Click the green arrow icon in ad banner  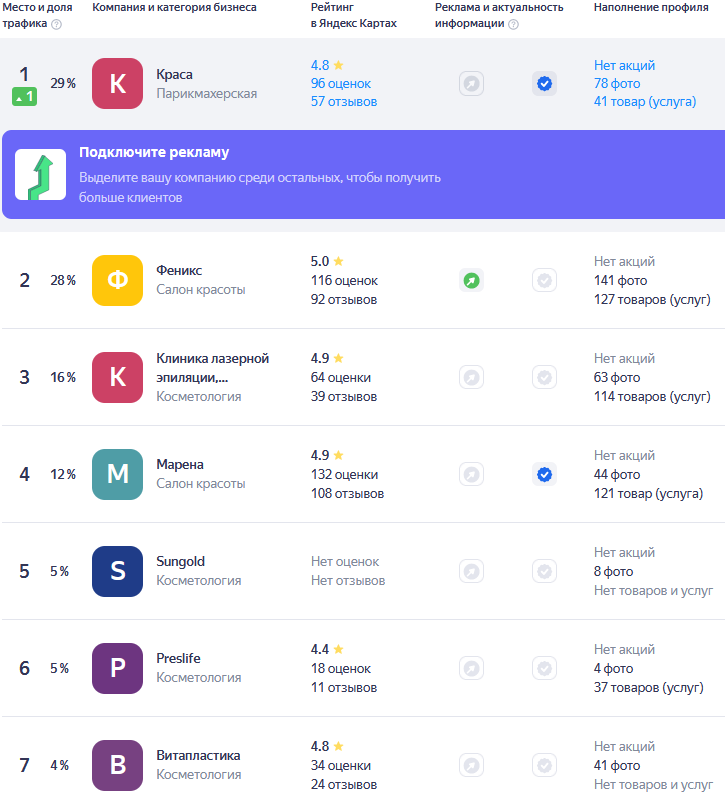coord(40,174)
